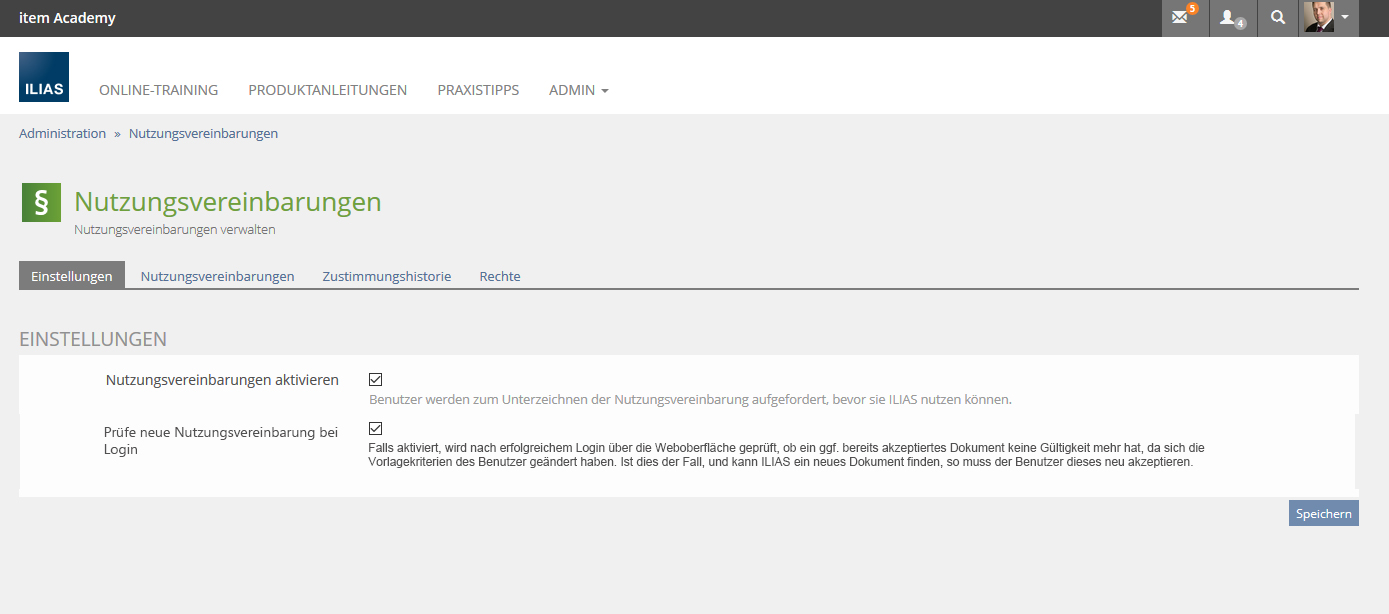Open the mail notifications icon
1389x614 pixels.
(x=1184, y=18)
